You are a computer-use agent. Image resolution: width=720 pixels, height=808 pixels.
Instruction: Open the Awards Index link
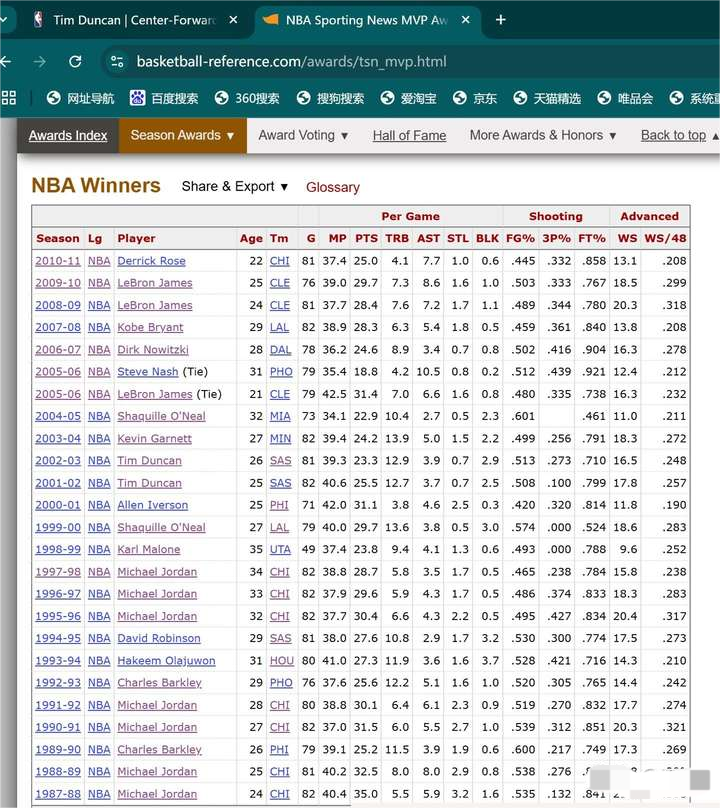[68, 136]
